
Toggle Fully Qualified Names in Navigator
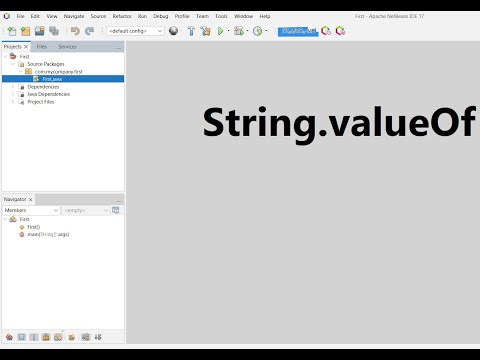point(72,337)
